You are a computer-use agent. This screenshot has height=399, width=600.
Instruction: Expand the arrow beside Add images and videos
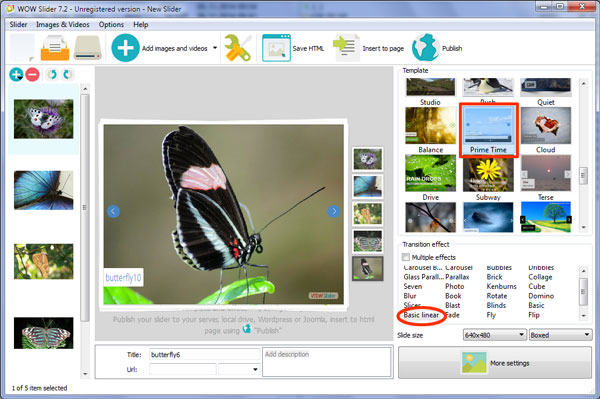(x=215, y=48)
